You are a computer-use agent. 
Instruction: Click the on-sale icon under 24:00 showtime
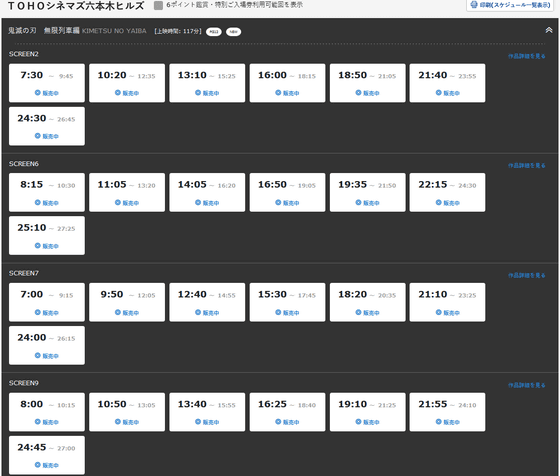click(38, 355)
